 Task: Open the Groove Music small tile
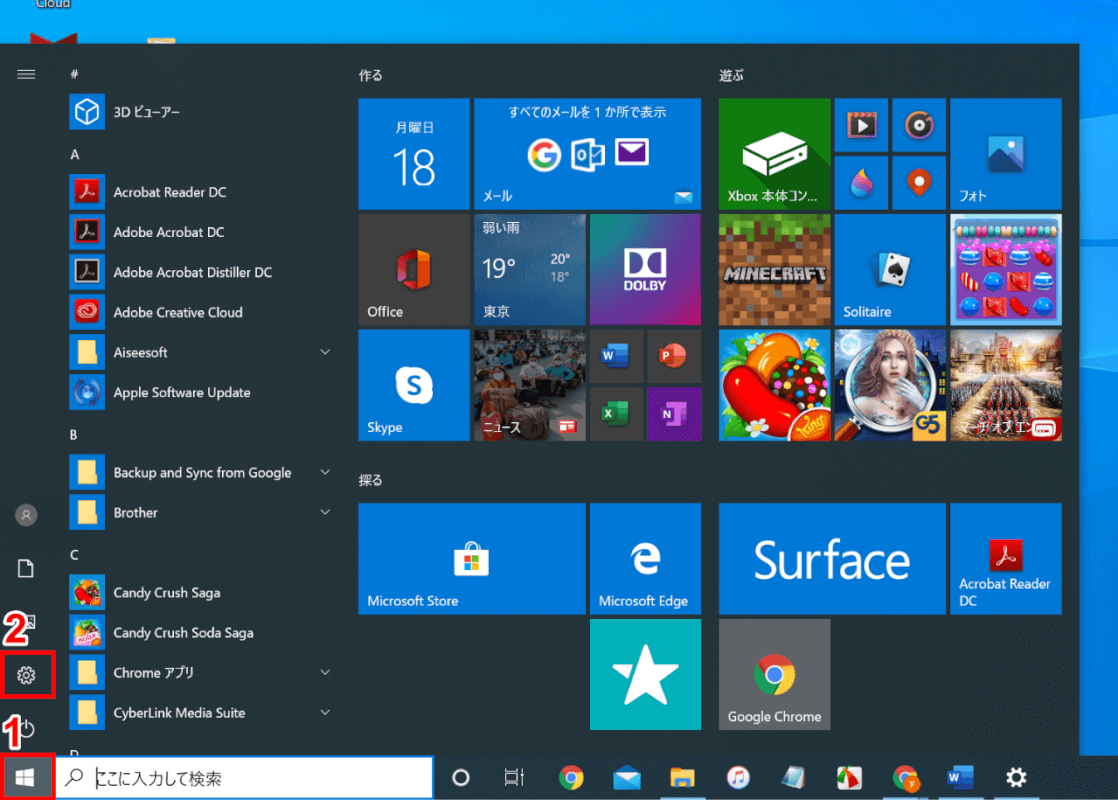coord(919,125)
